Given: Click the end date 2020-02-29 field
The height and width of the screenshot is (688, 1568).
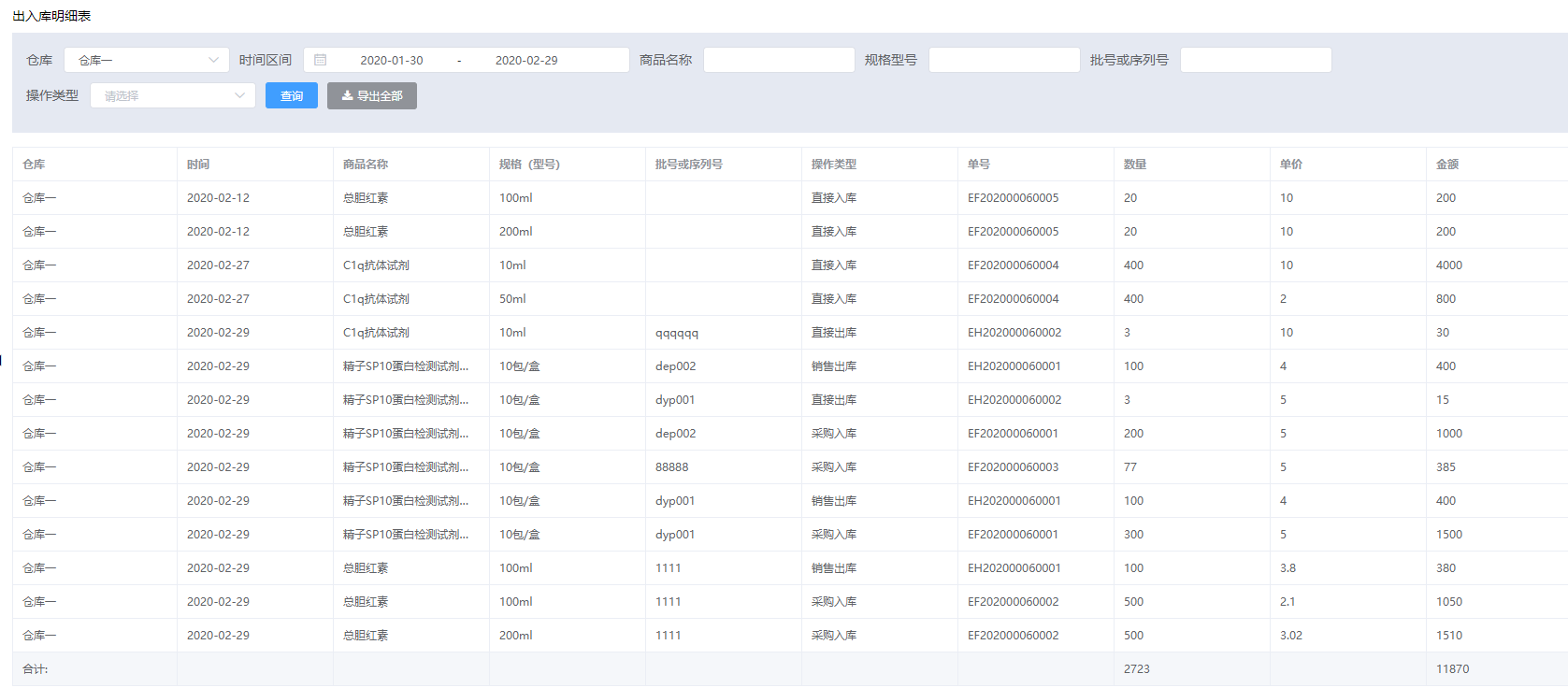Looking at the screenshot, I should pyautogui.click(x=525, y=60).
